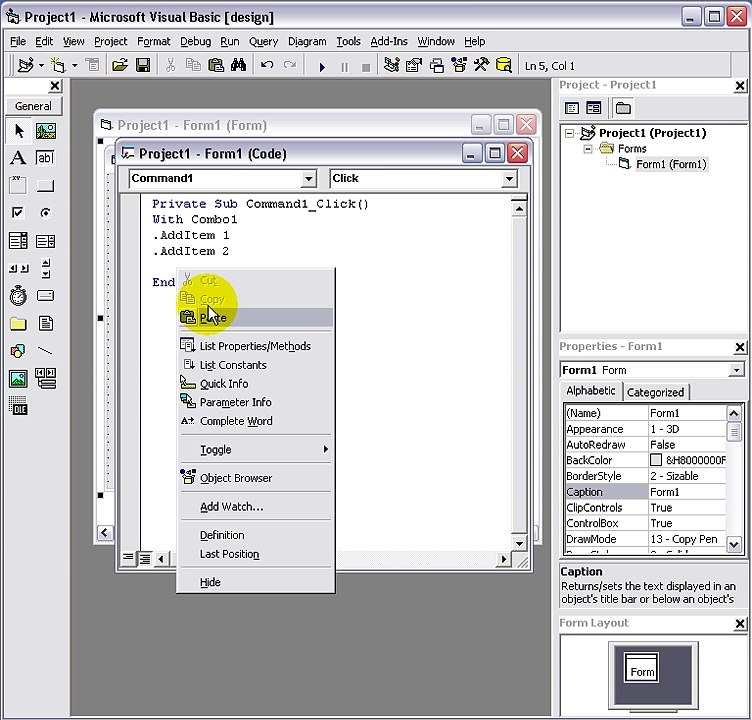
Task: Switch to Categorized properties tab
Action: 655,392
